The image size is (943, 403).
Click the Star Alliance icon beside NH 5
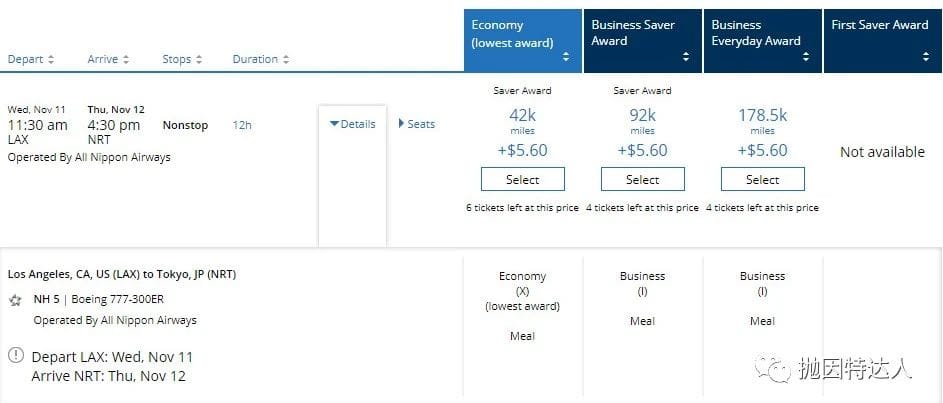(16, 300)
